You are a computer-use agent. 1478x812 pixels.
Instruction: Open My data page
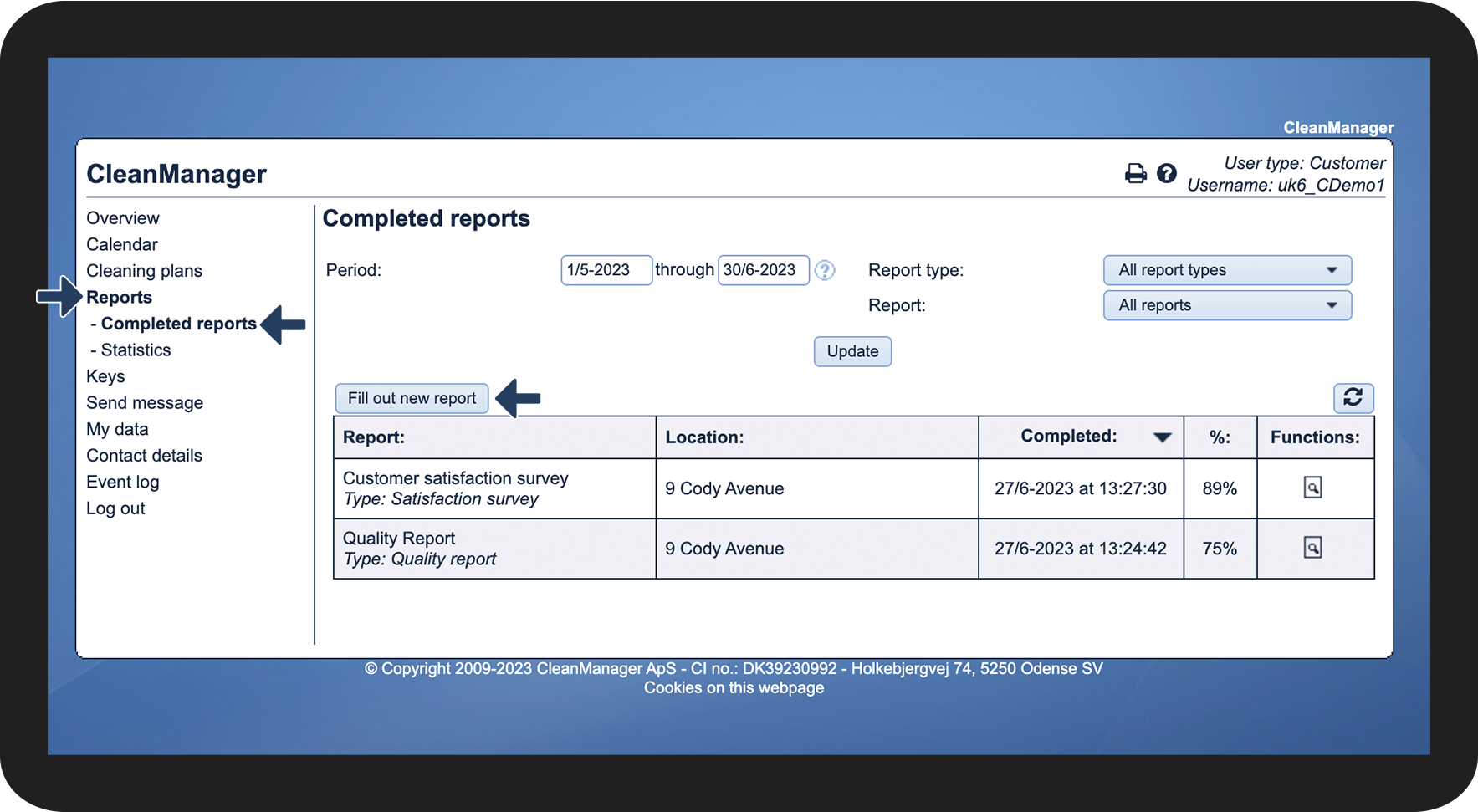(x=117, y=429)
